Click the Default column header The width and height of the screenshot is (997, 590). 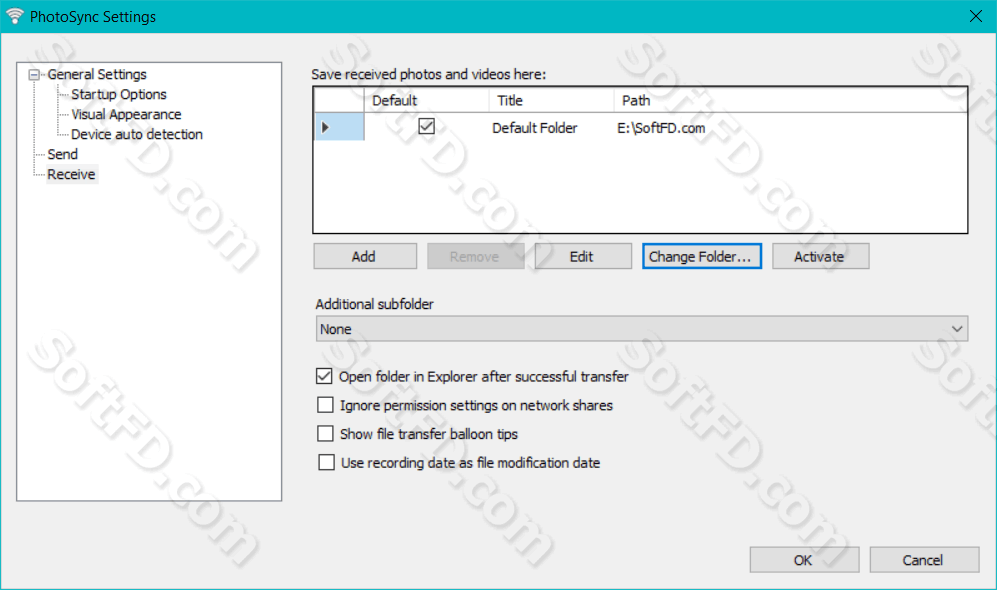click(x=426, y=100)
